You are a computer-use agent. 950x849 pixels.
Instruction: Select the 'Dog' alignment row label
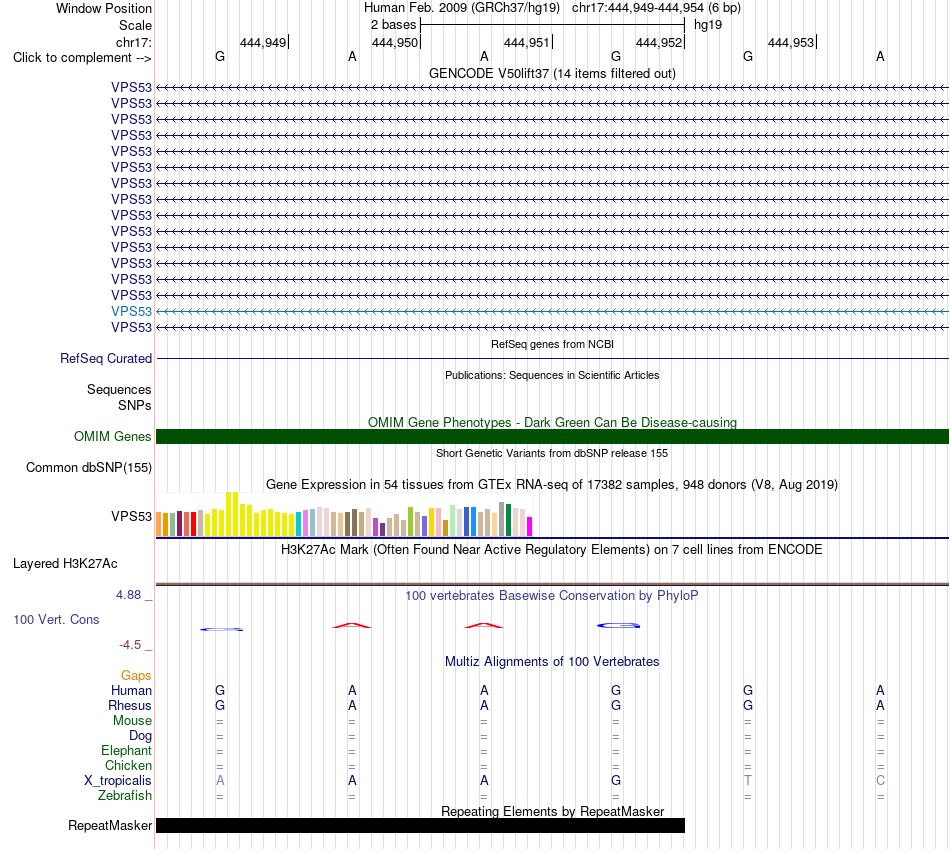141,736
